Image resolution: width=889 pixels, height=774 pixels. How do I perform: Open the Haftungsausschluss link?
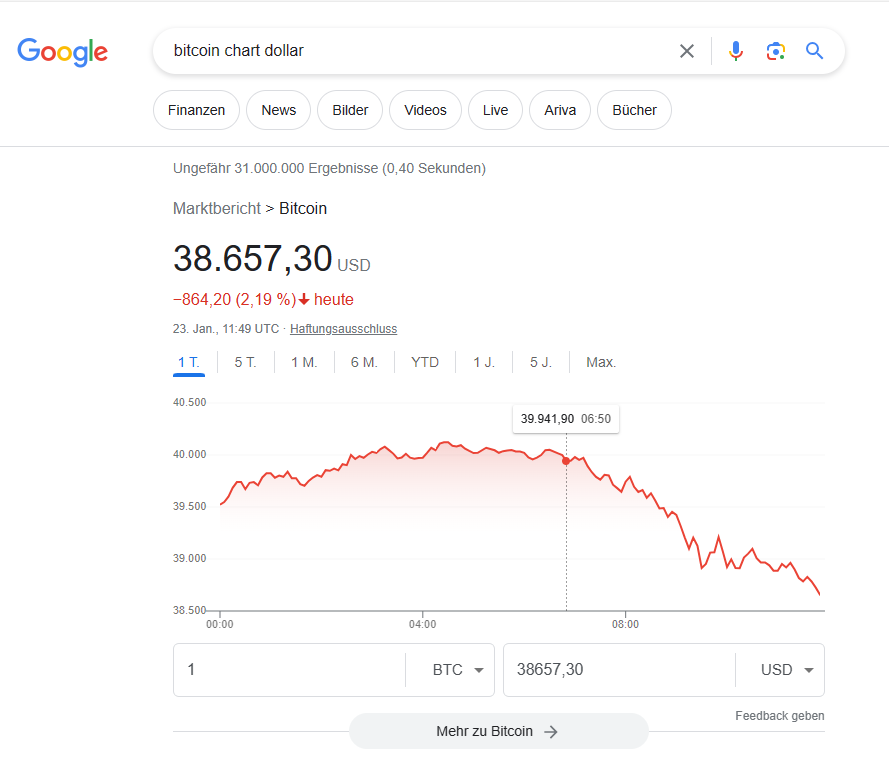click(344, 329)
